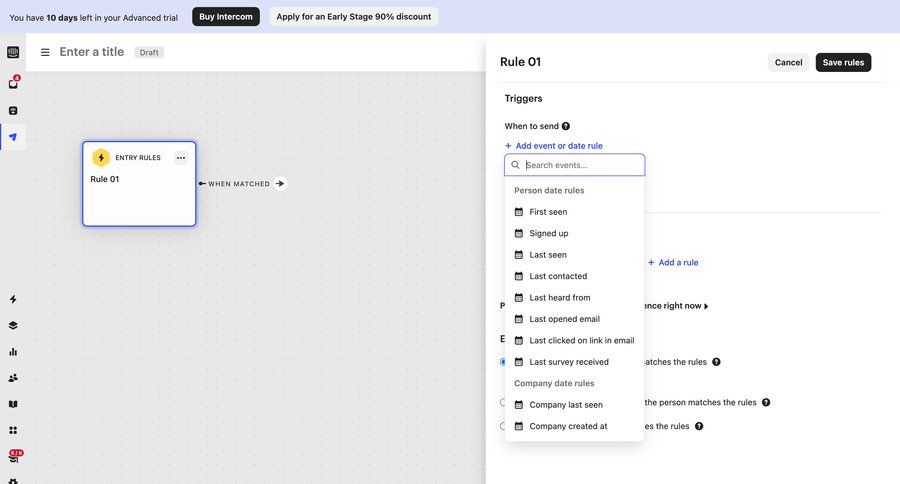This screenshot has width=900, height=484.
Task: Expand the 'right now' audience disclosure triangle
Action: point(706,307)
